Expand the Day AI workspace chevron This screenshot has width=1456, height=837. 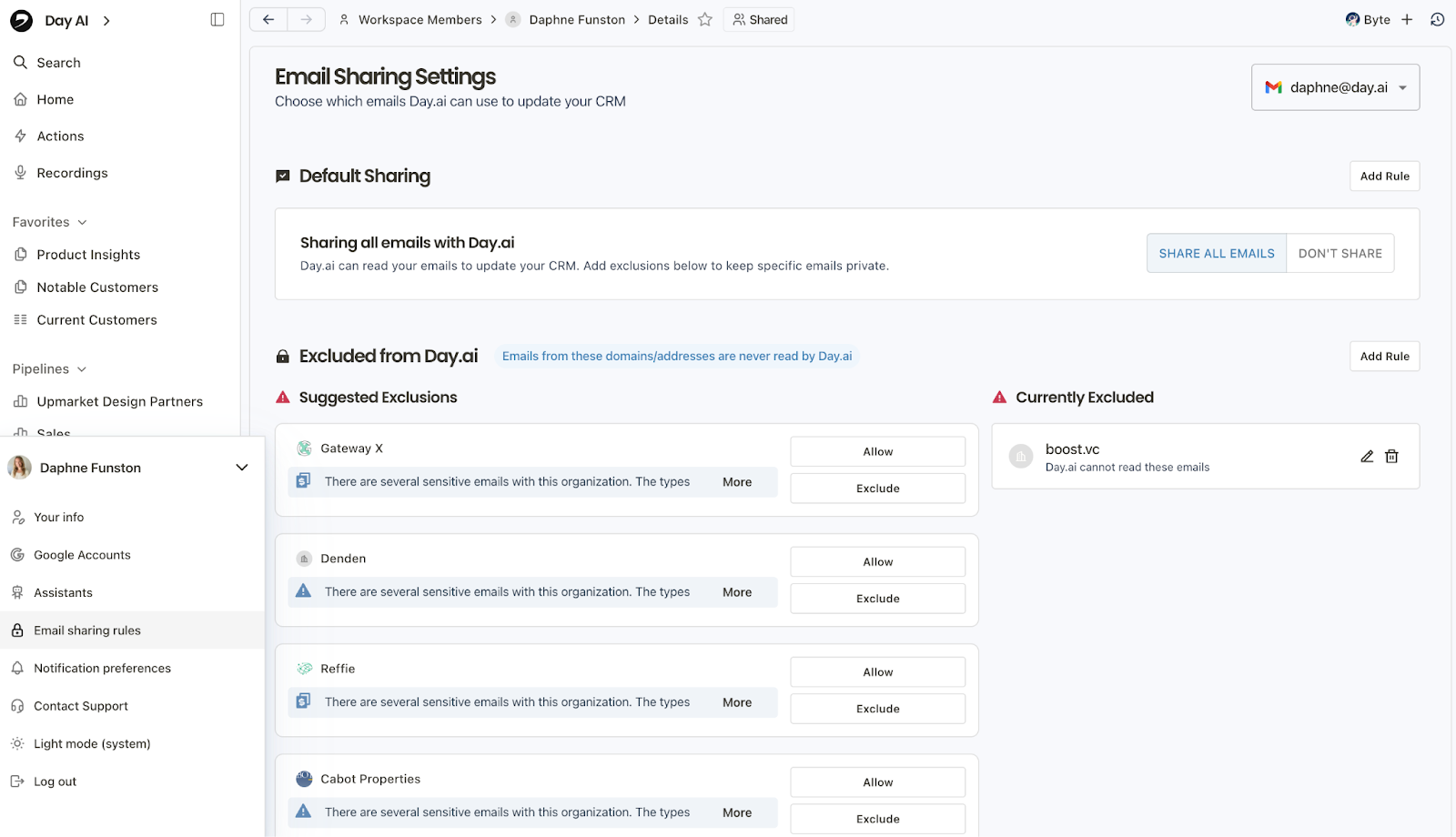[106, 20]
